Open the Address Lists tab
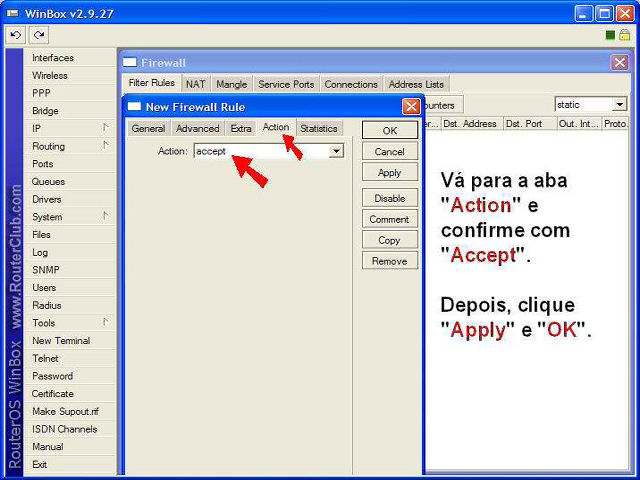Image resolution: width=640 pixels, height=480 pixels. click(416, 84)
